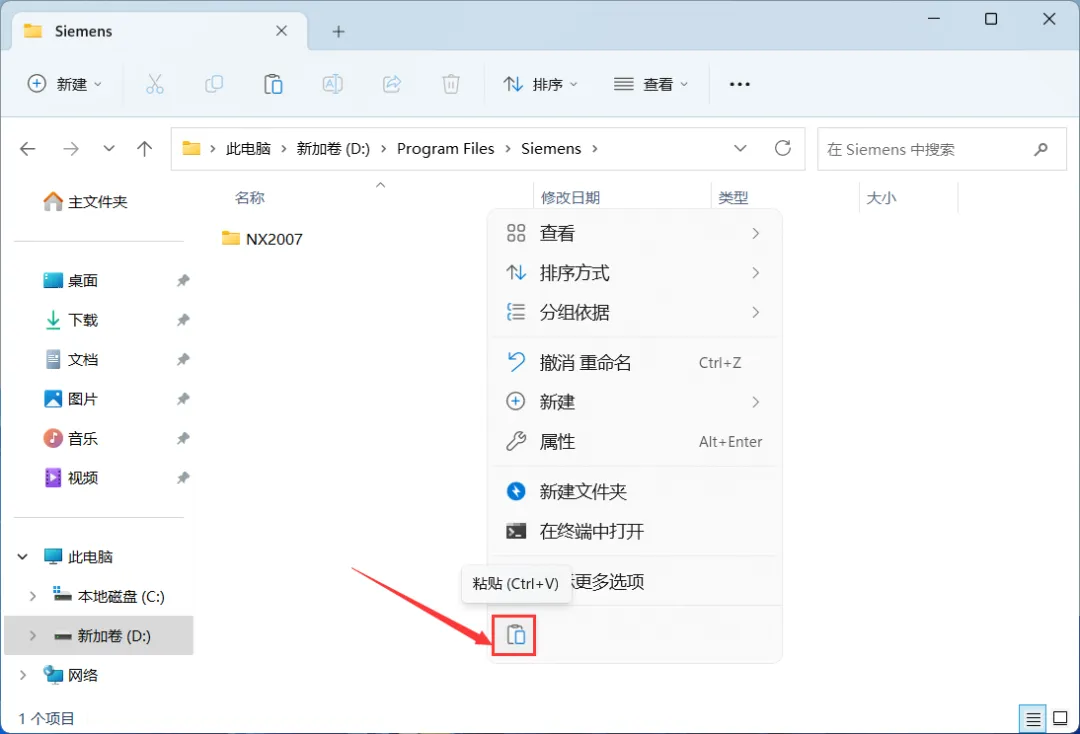Image resolution: width=1080 pixels, height=734 pixels.
Task: Select 属性 in context menu
Action: [x=634, y=441]
